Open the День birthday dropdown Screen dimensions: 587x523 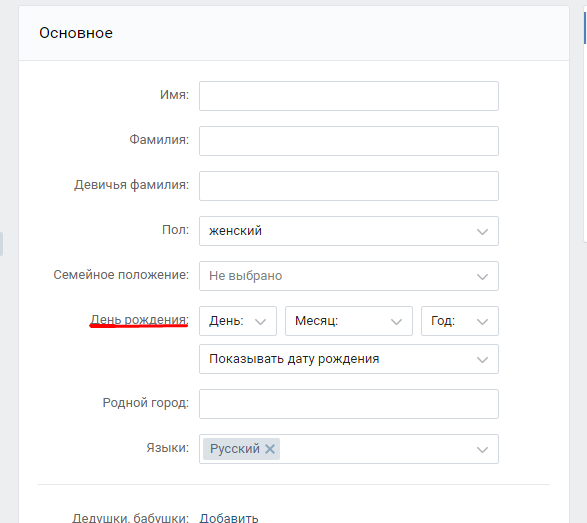(238, 321)
